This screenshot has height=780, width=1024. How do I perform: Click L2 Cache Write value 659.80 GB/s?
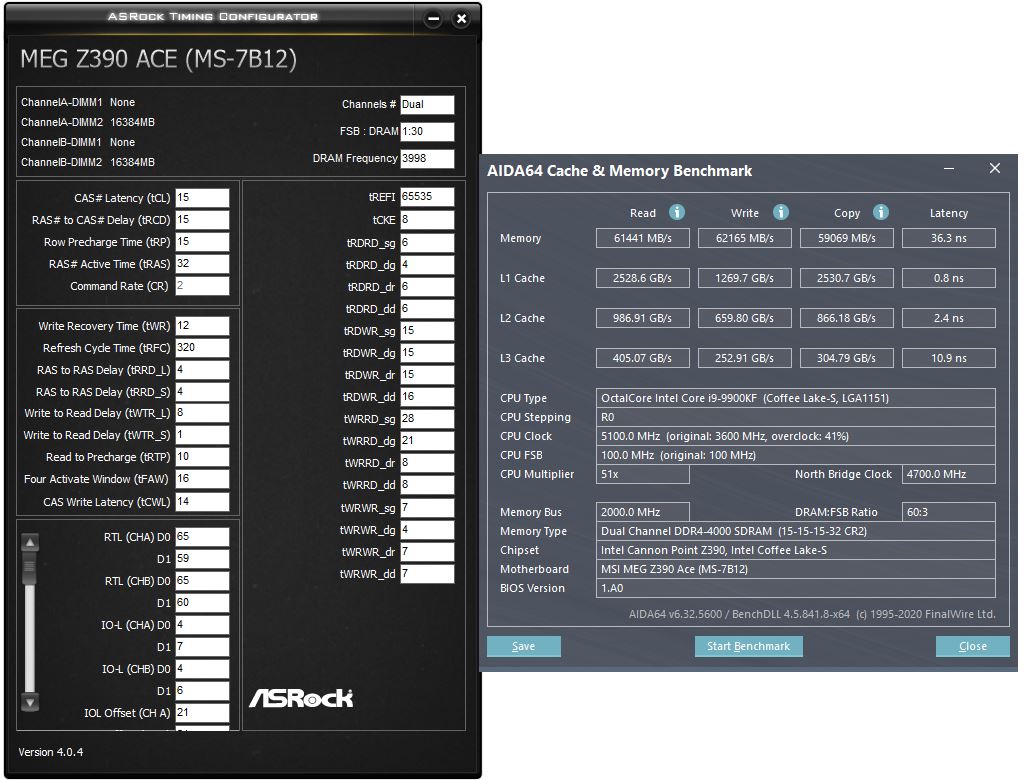744,318
